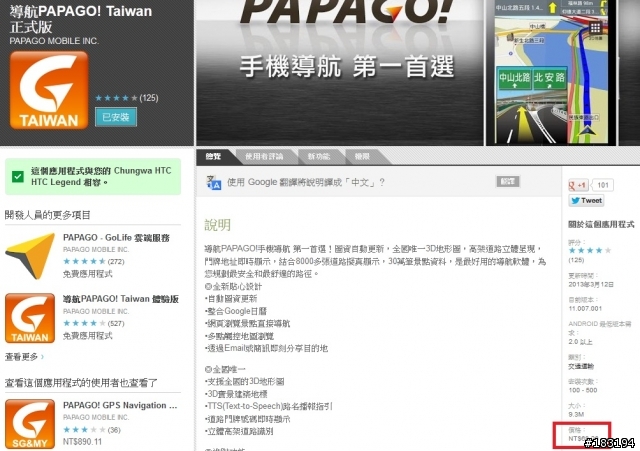This screenshot has height=451, width=640.
Task: Click 免費應用程式 under Taiwan 體驗版 app
Action: (87, 336)
